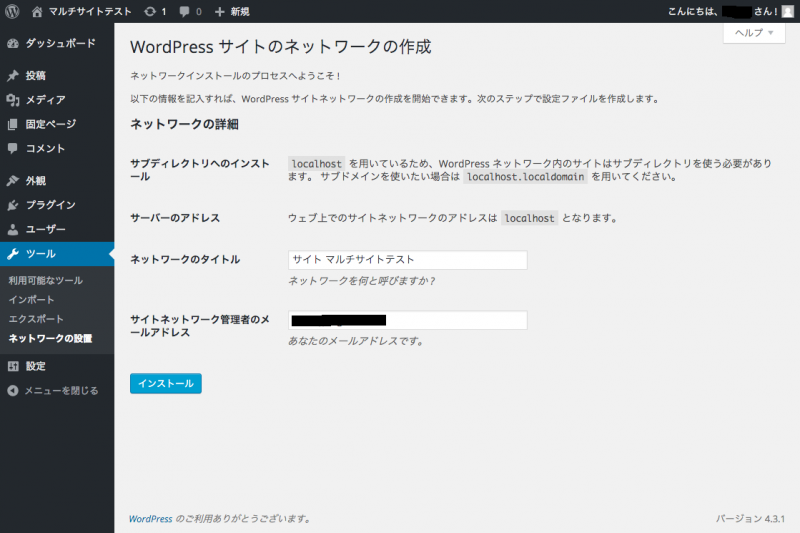This screenshot has width=800, height=533.
Task: Click the あなたのメールアドレスです。 hint text
Action: pos(356,341)
